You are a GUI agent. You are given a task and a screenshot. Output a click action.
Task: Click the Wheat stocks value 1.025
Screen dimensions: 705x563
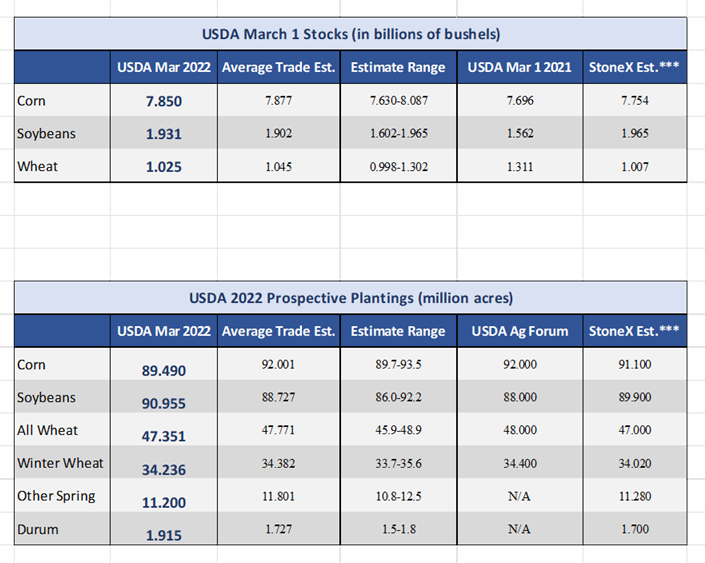163,167
